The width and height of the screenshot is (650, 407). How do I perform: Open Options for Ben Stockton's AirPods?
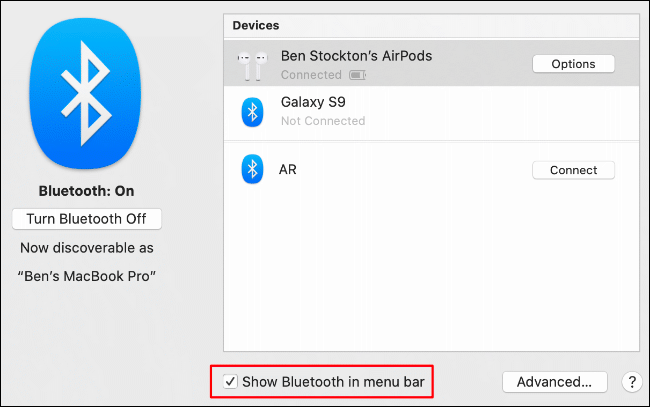click(573, 64)
